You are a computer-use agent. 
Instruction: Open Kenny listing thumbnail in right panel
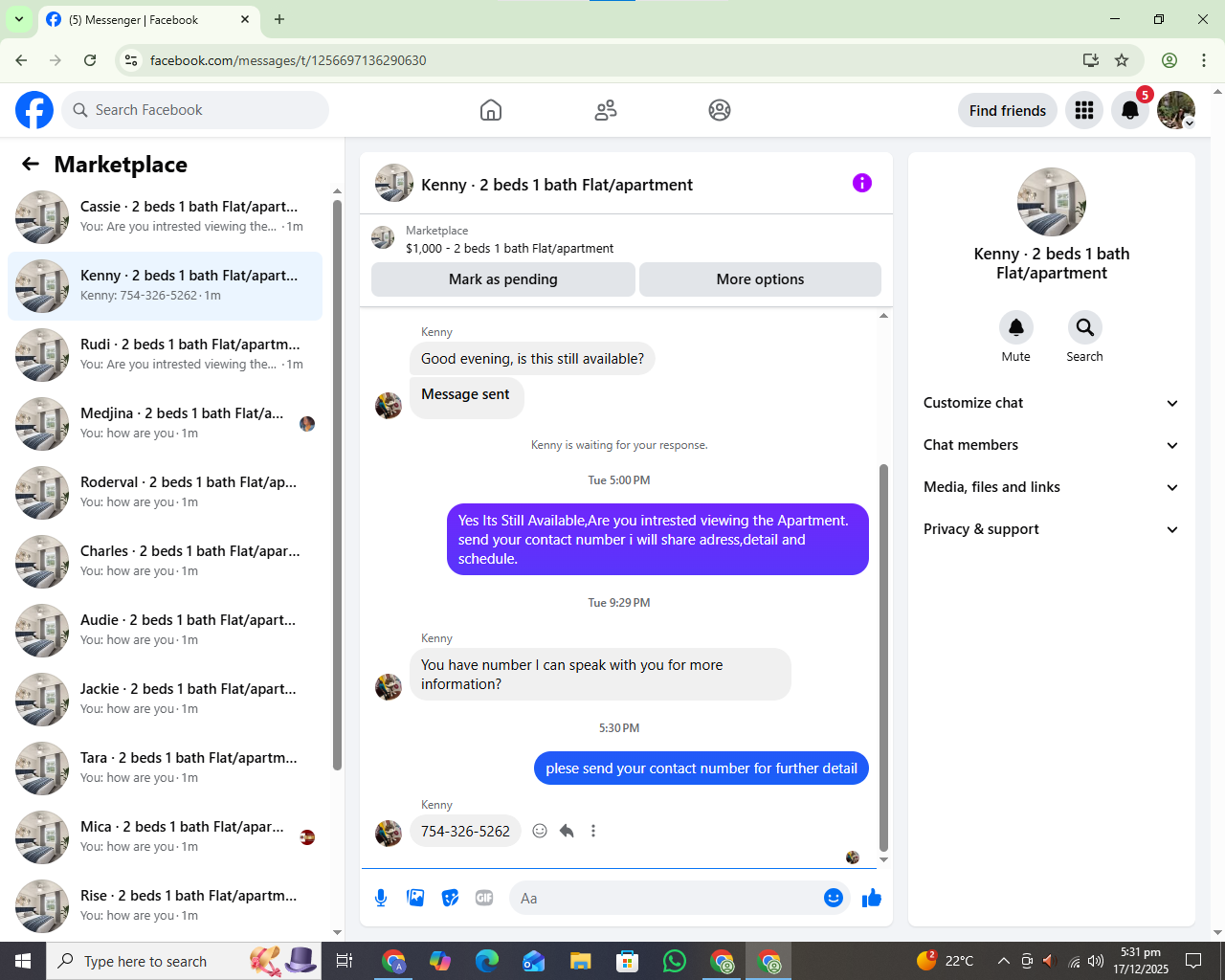pyautogui.click(x=1052, y=202)
